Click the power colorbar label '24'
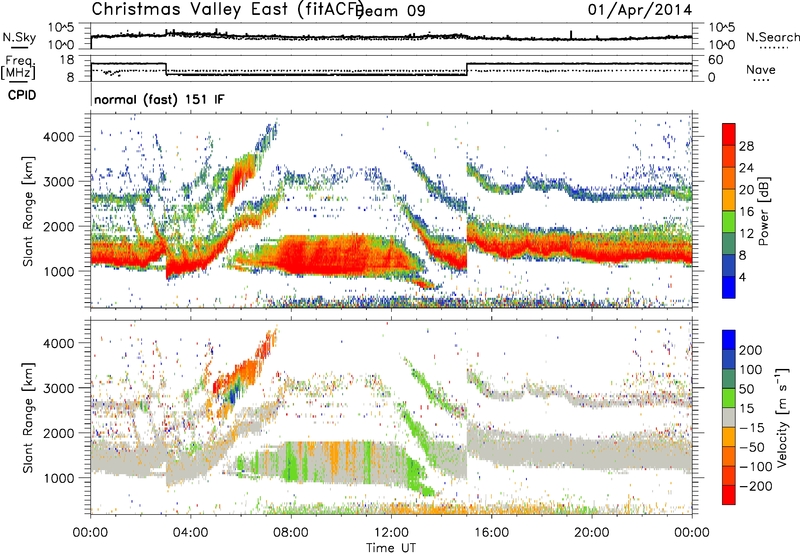Image resolution: width=800 pixels, height=554 pixels. [746, 168]
